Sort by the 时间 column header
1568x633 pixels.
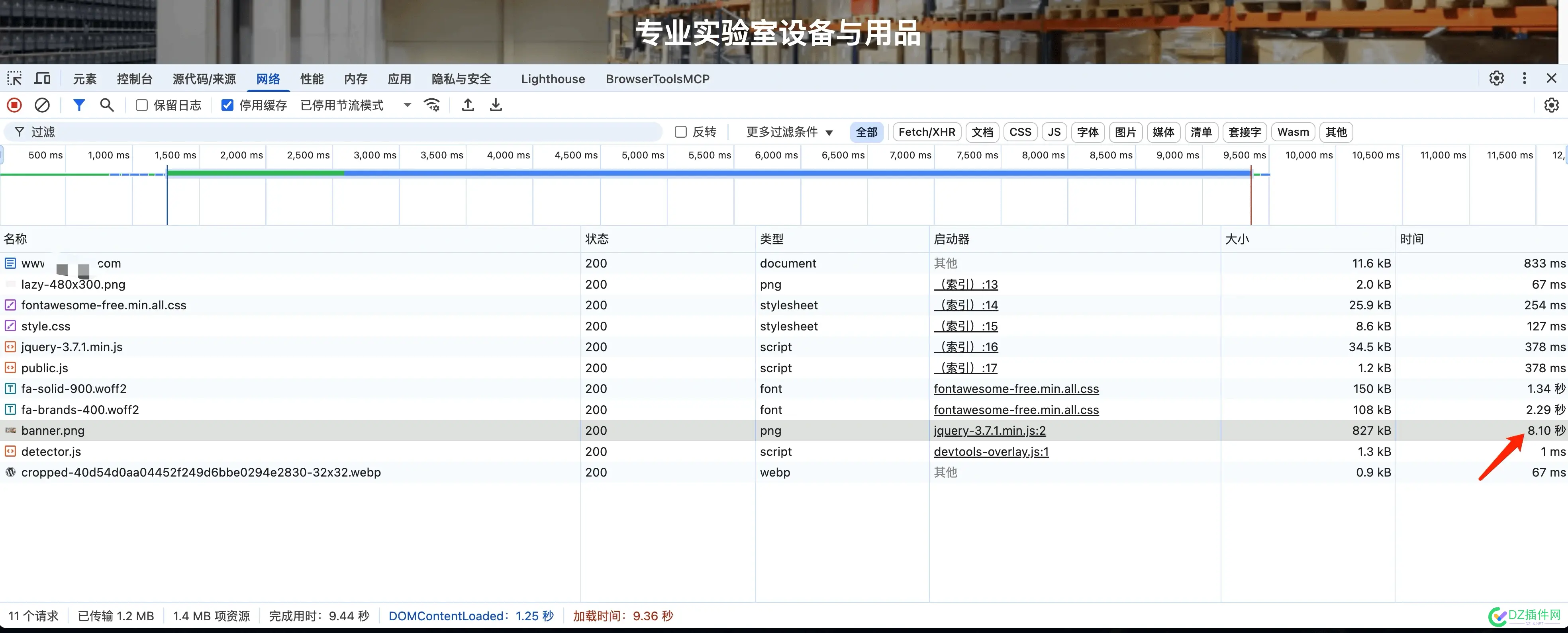coord(1482,239)
